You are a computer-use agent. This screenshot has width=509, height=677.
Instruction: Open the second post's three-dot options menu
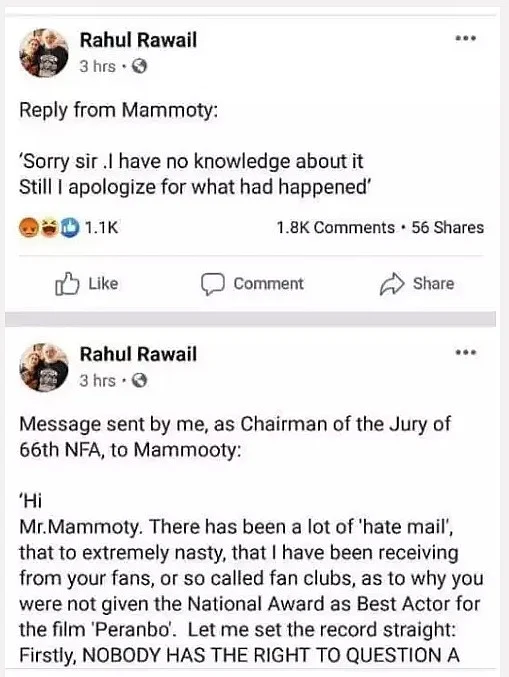pos(466,352)
